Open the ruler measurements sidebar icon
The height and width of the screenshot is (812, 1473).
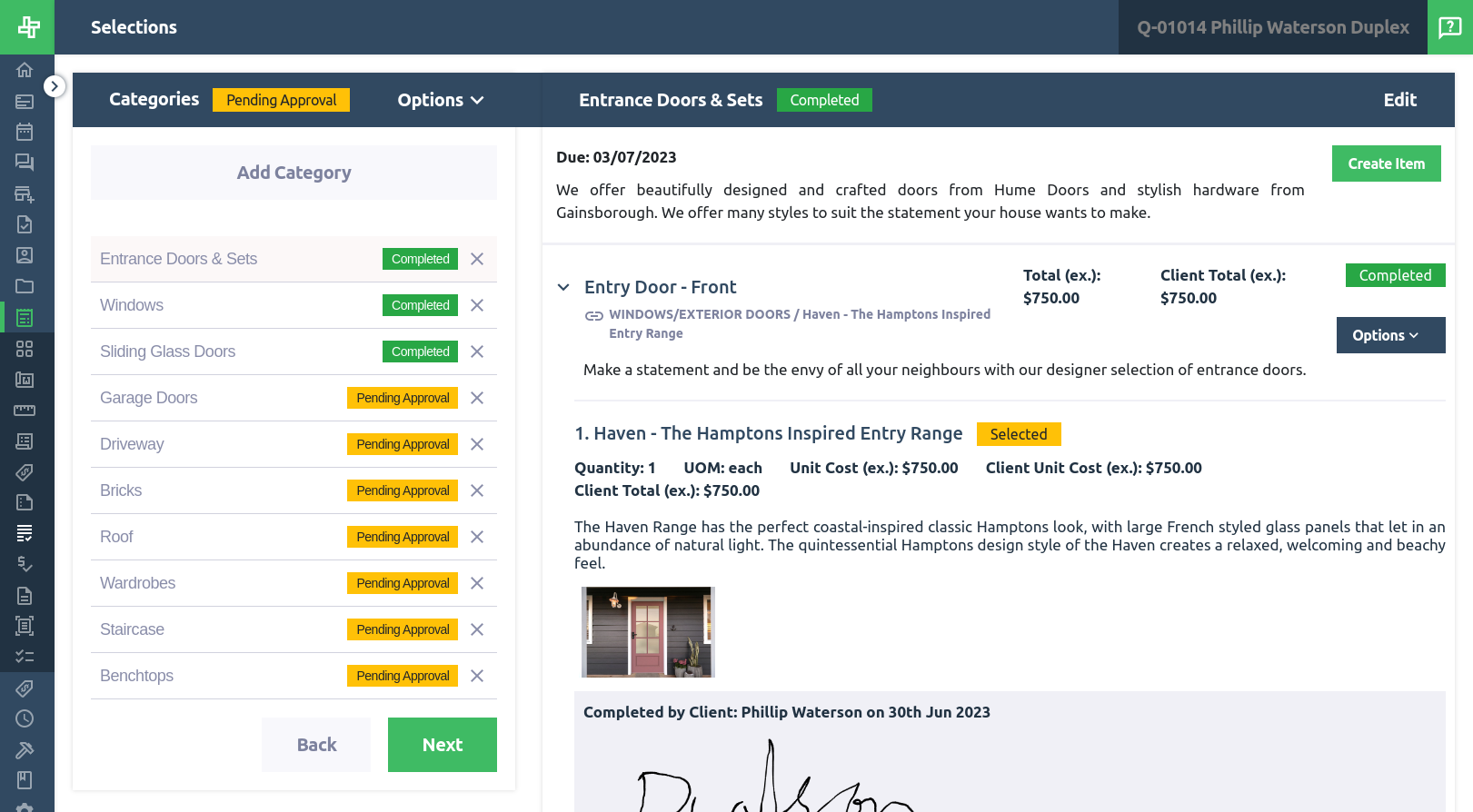[25, 411]
